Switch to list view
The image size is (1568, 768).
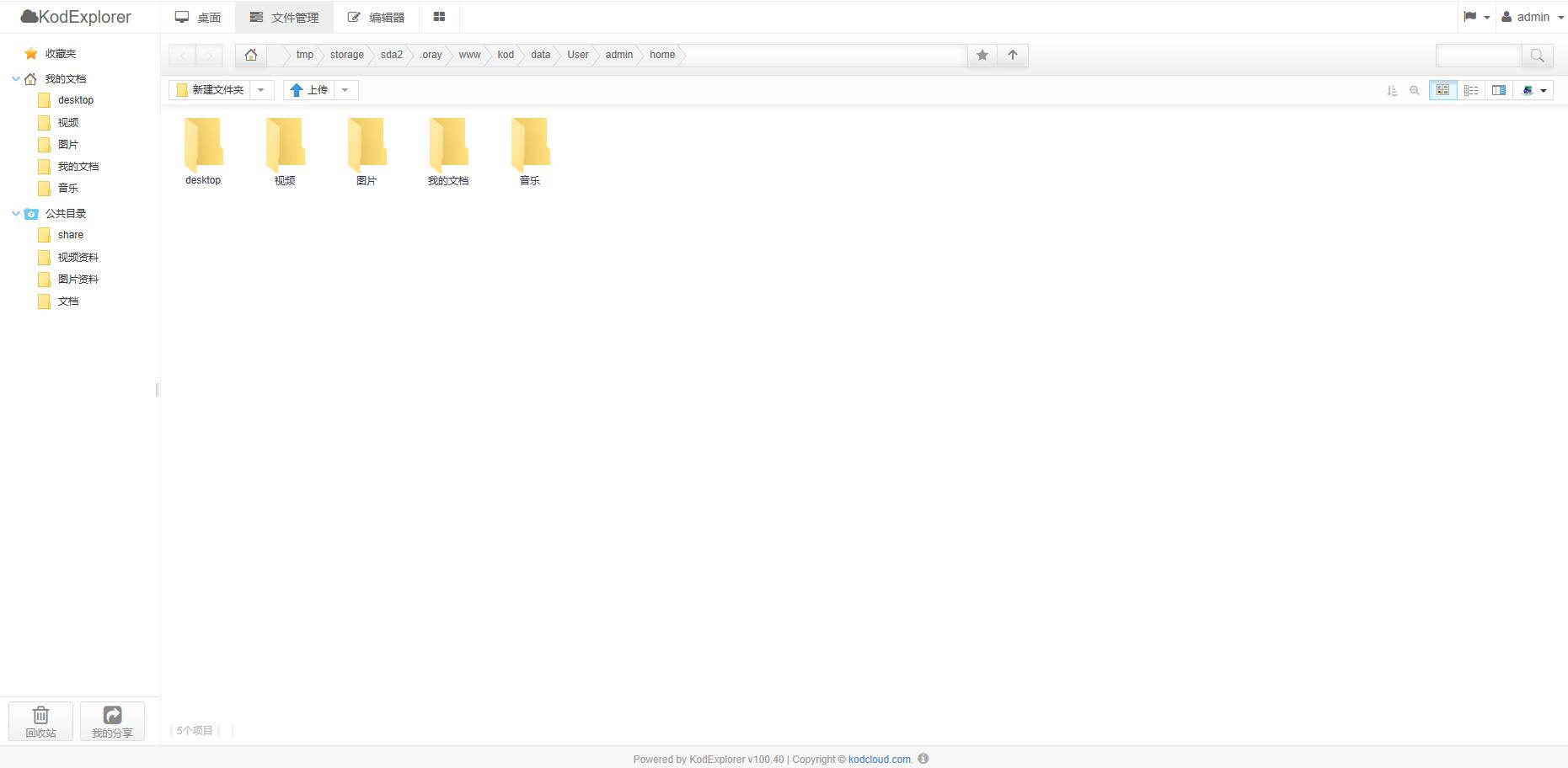[x=1471, y=90]
